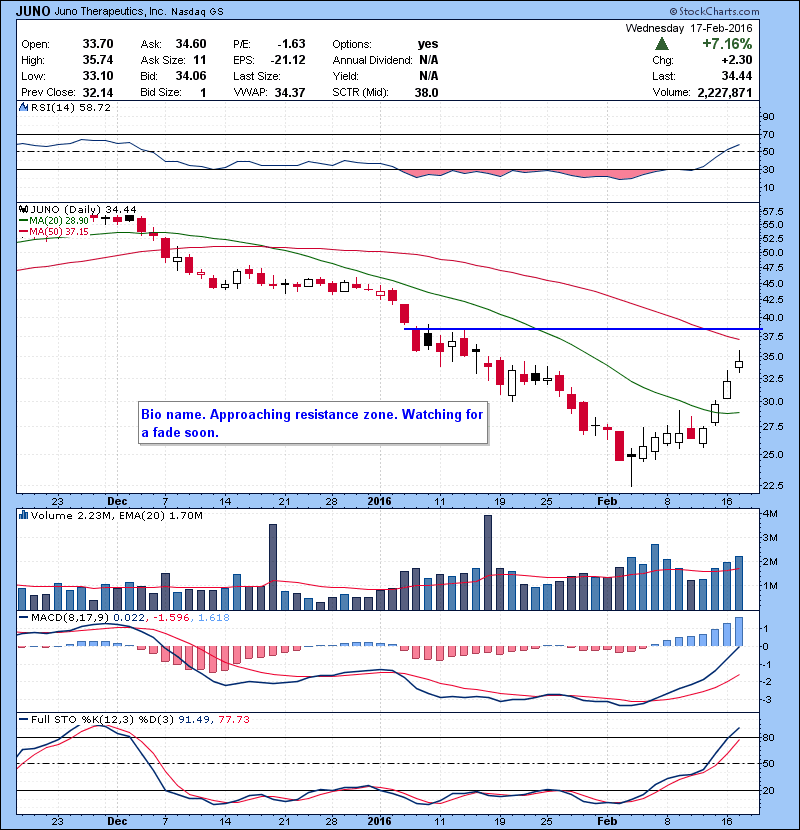Click the Volume bar legend icon
800x830 pixels.
pos(23,516)
